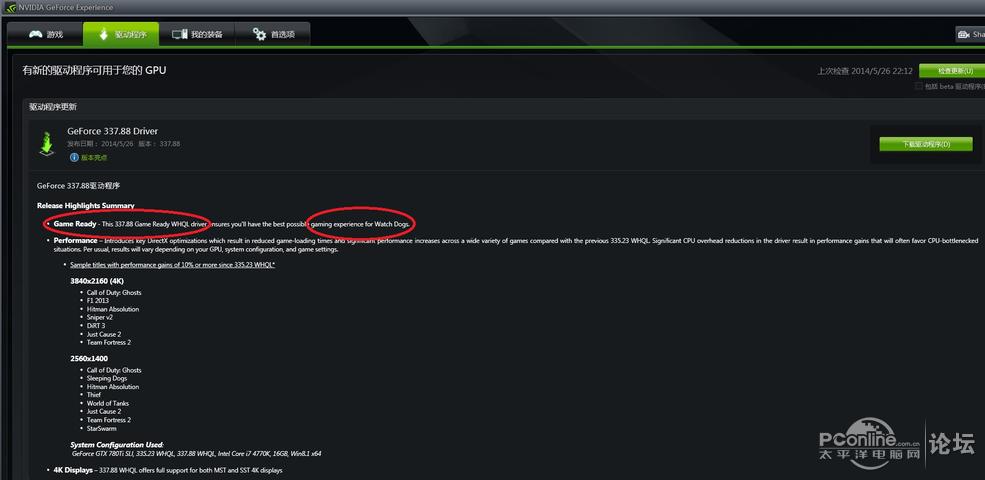Image resolution: width=985 pixels, height=480 pixels.
Task: Open the 游戏 tab
Action: tap(45, 34)
